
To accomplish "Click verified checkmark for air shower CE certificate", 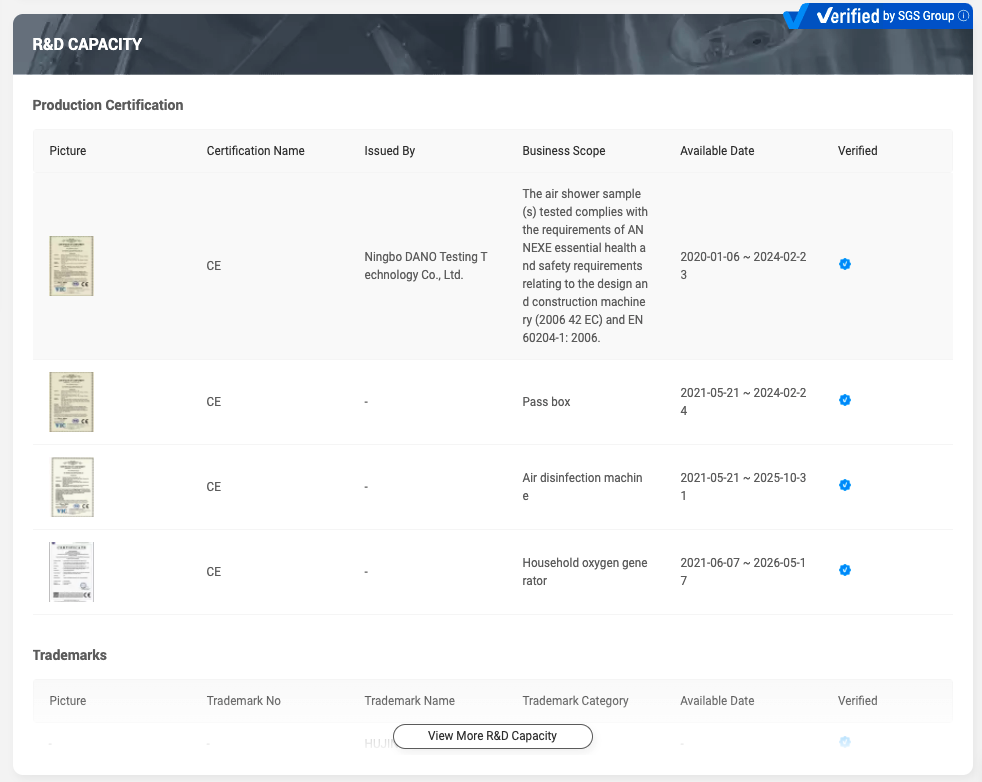I will click(845, 265).
